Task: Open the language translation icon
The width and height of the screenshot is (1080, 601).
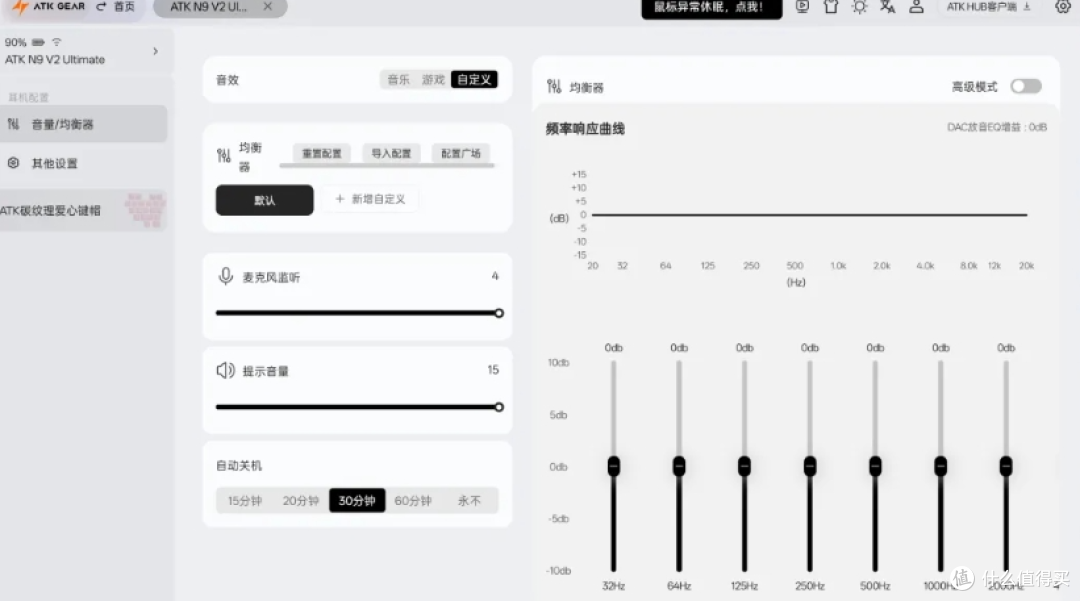Action: (887, 7)
